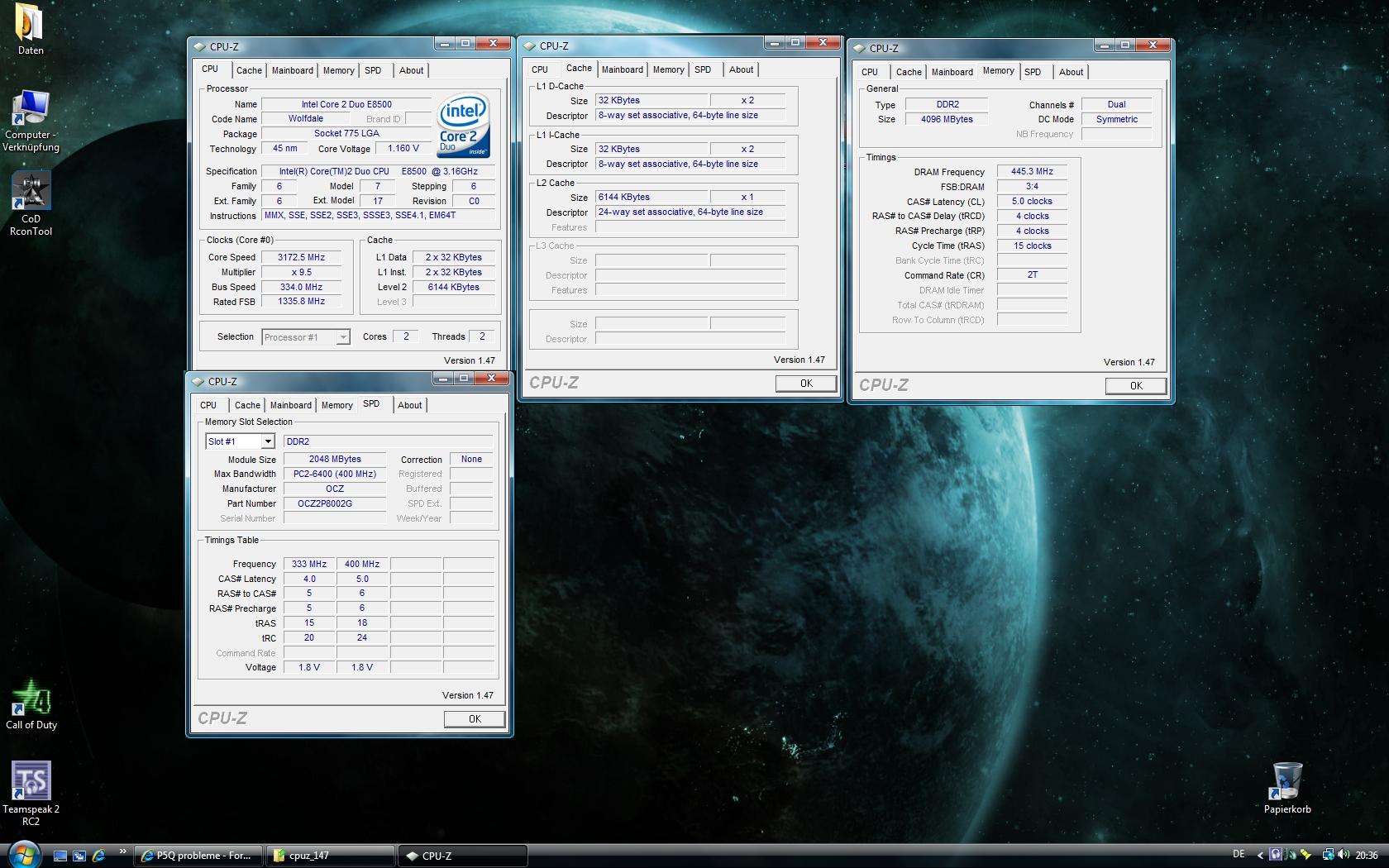Open SPD tab in the Cache window
Screen dimensions: 1389x868
[x=703, y=70]
